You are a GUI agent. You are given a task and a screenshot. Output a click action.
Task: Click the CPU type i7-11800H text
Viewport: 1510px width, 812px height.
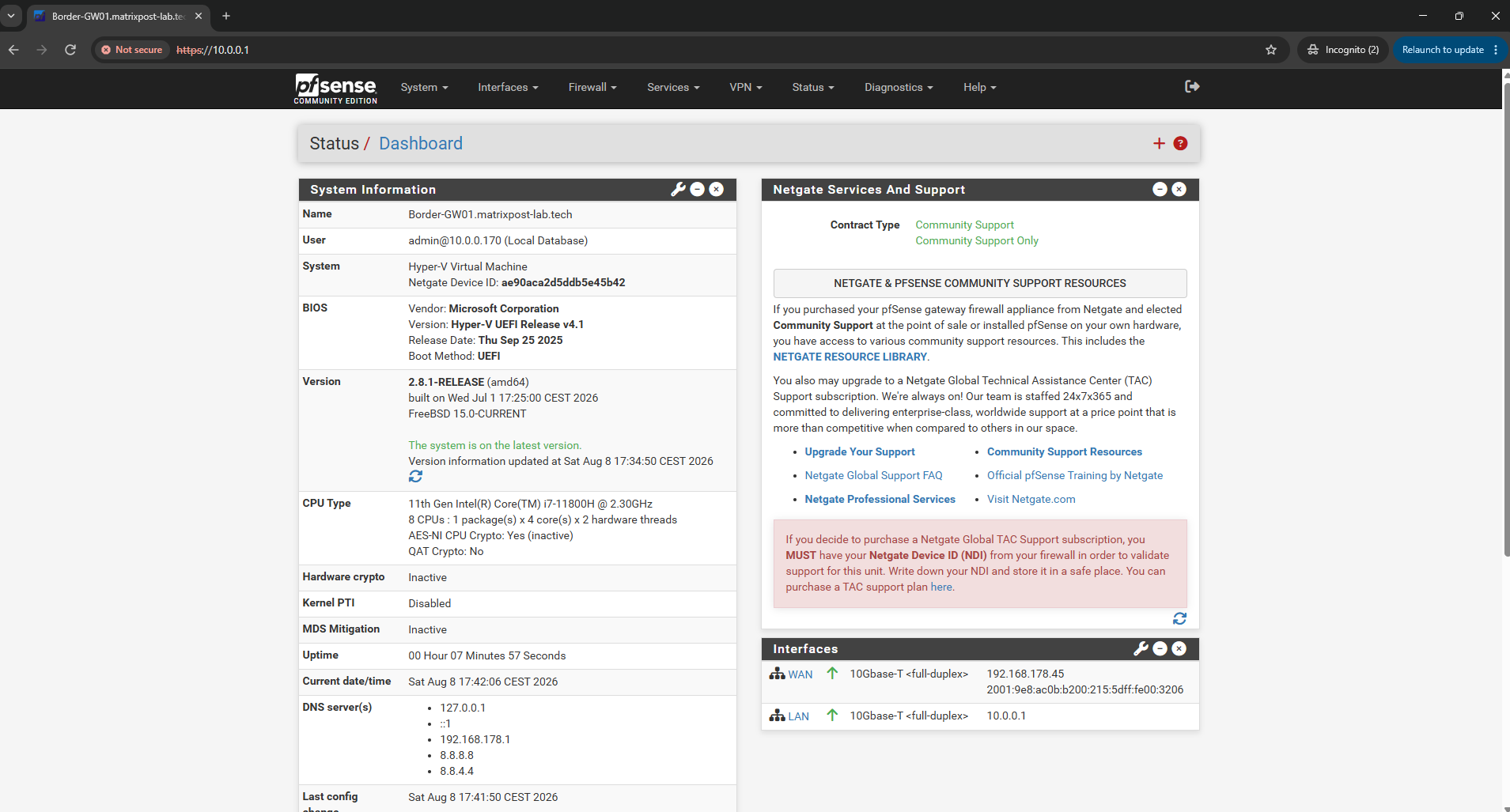531,504
